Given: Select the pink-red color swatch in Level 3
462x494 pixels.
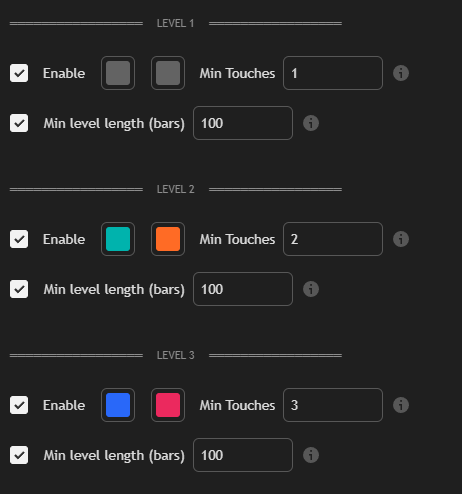Looking at the screenshot, I should click(168, 405).
